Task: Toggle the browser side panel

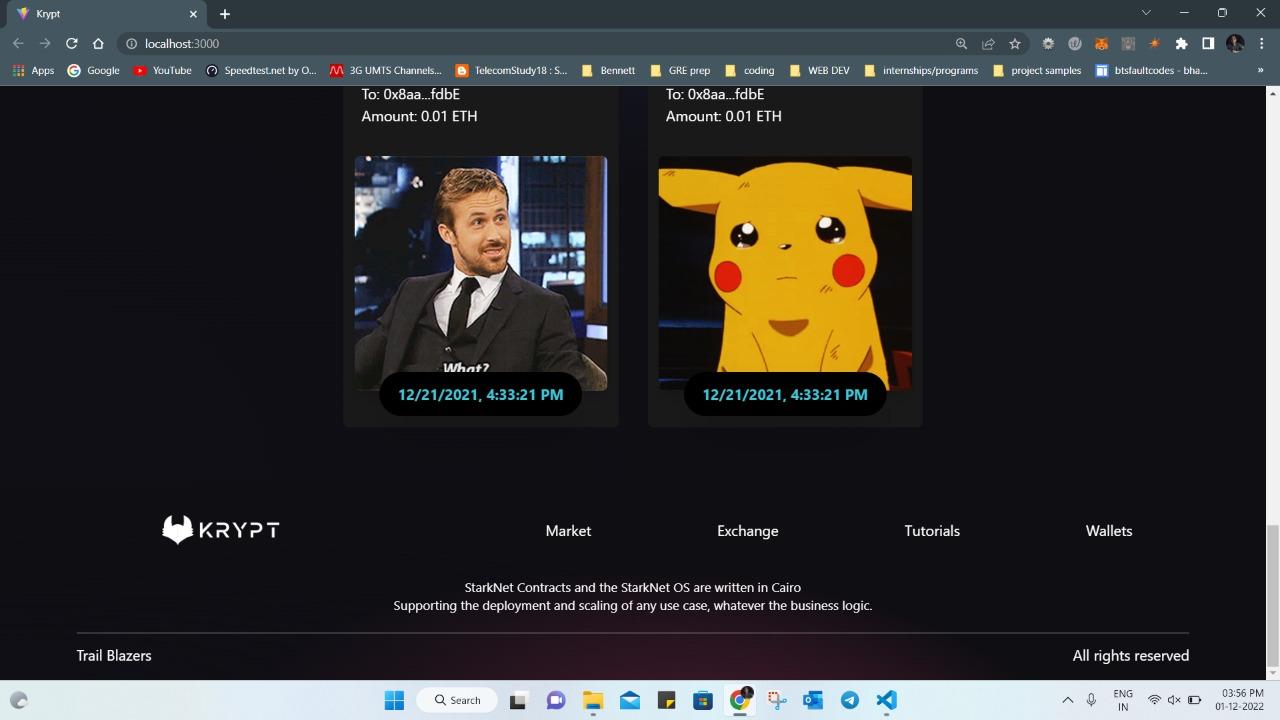Action: 1208,44
